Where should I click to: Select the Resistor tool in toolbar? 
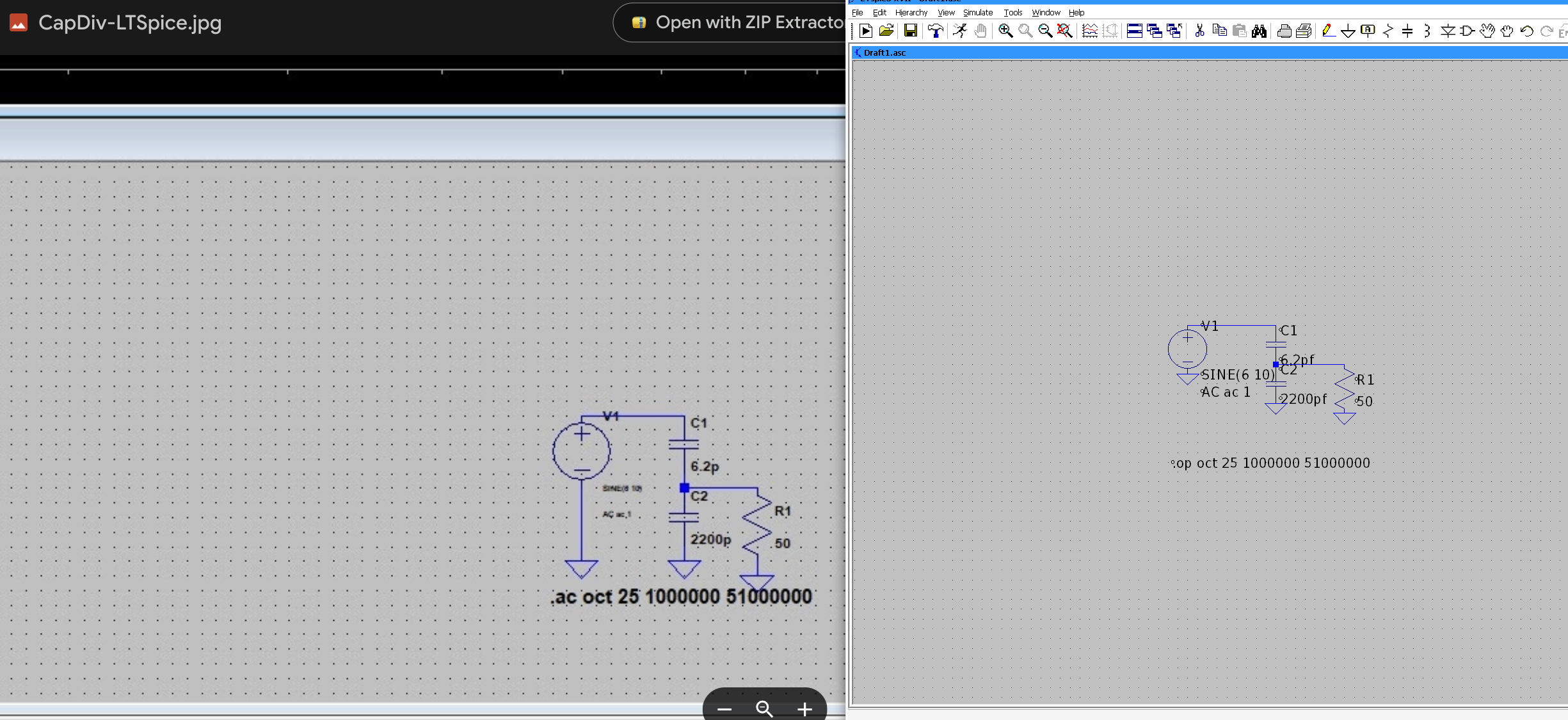pyautogui.click(x=1388, y=31)
